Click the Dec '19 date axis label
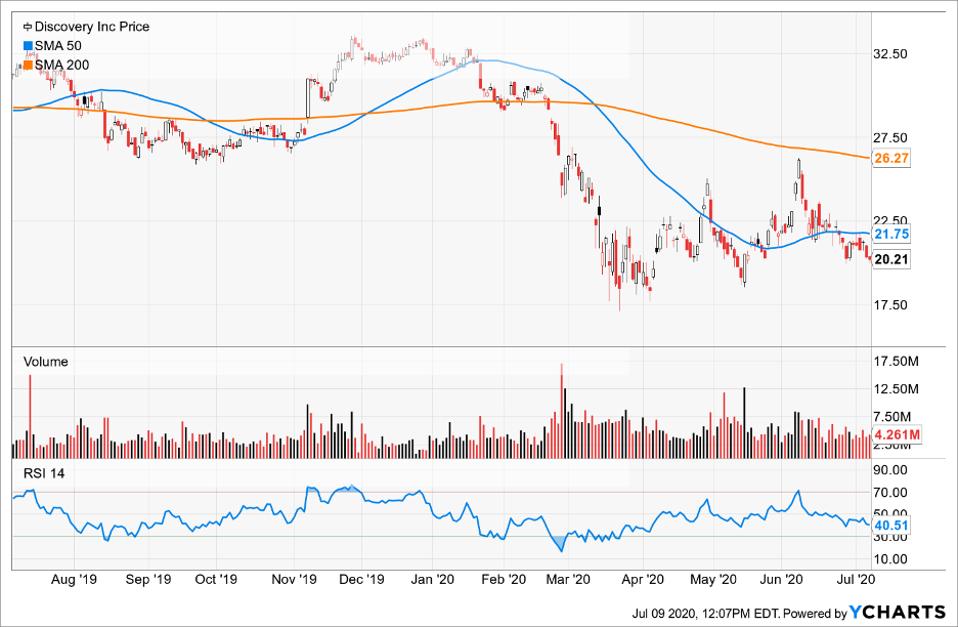This screenshot has height=627, width=958. [x=362, y=579]
